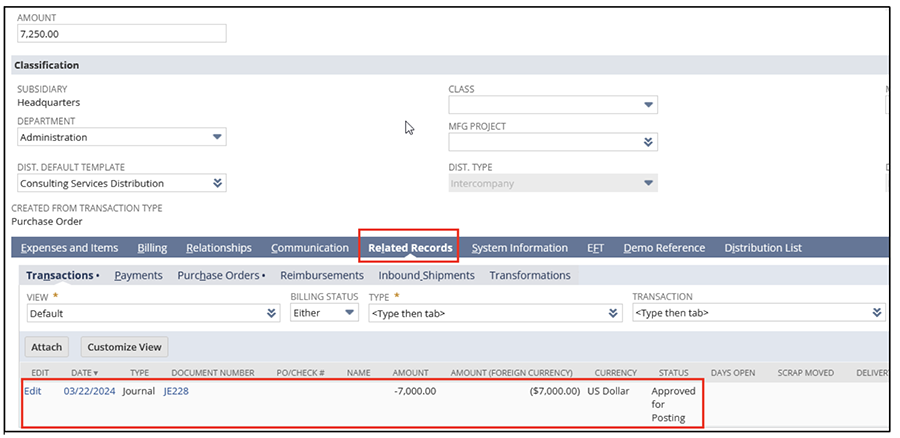900x438 pixels.
Task: Expand the MFG Project list arrows
Action: [648, 143]
